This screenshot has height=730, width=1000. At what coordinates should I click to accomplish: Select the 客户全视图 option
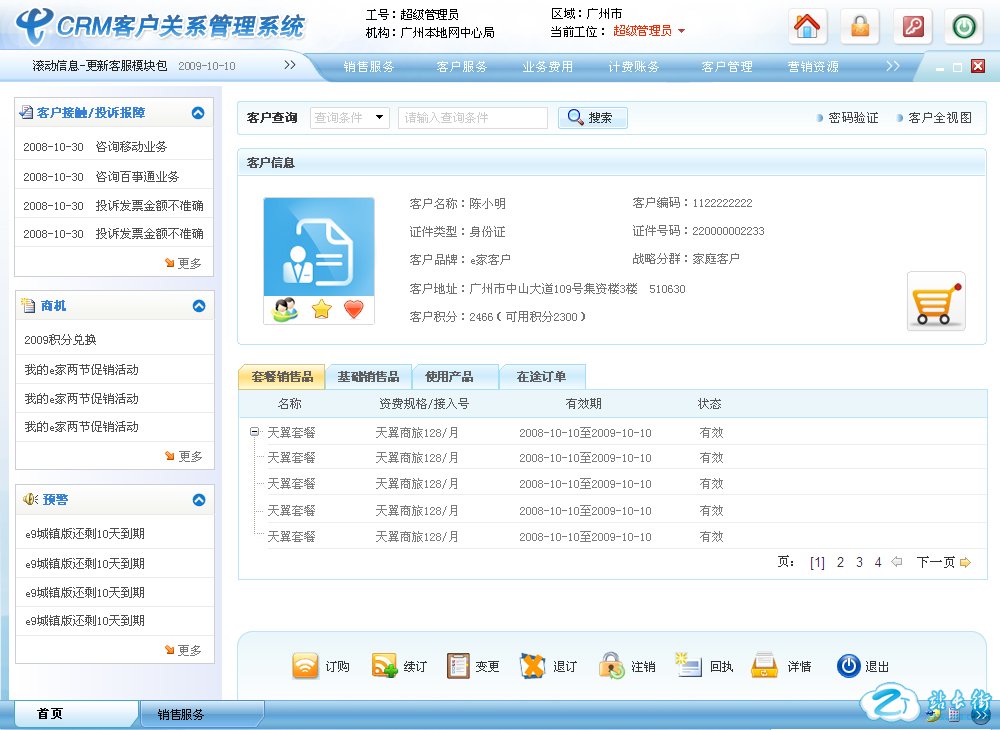coord(939,118)
